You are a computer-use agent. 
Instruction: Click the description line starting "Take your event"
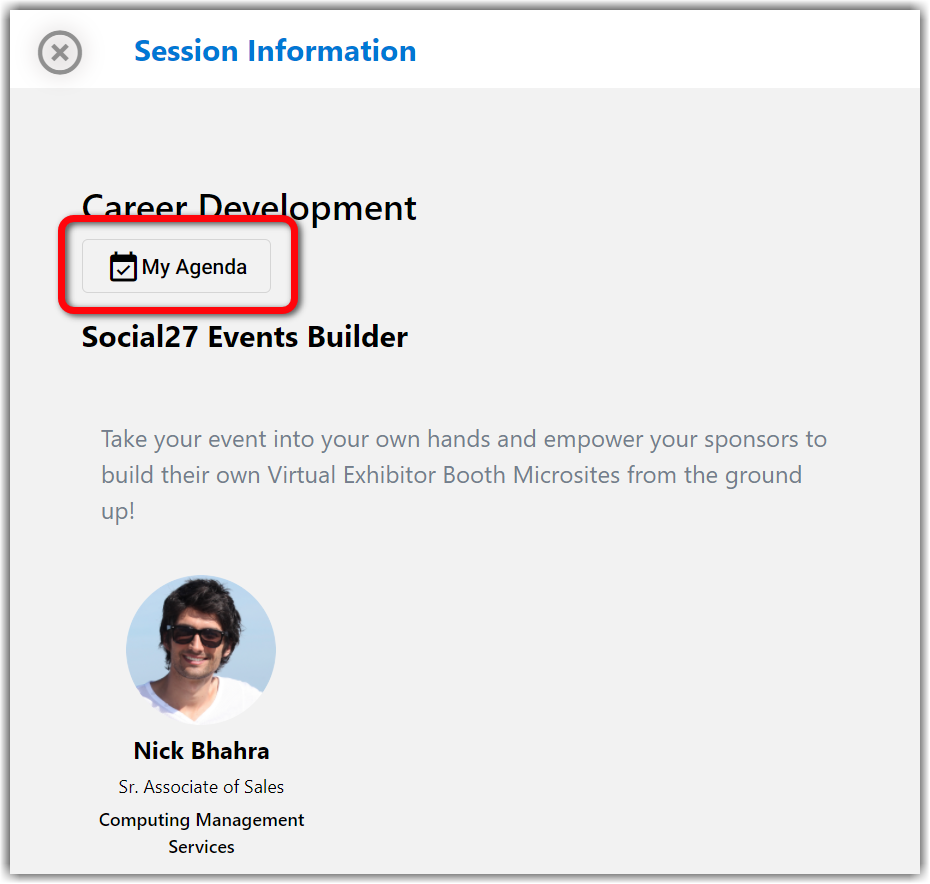[464, 439]
